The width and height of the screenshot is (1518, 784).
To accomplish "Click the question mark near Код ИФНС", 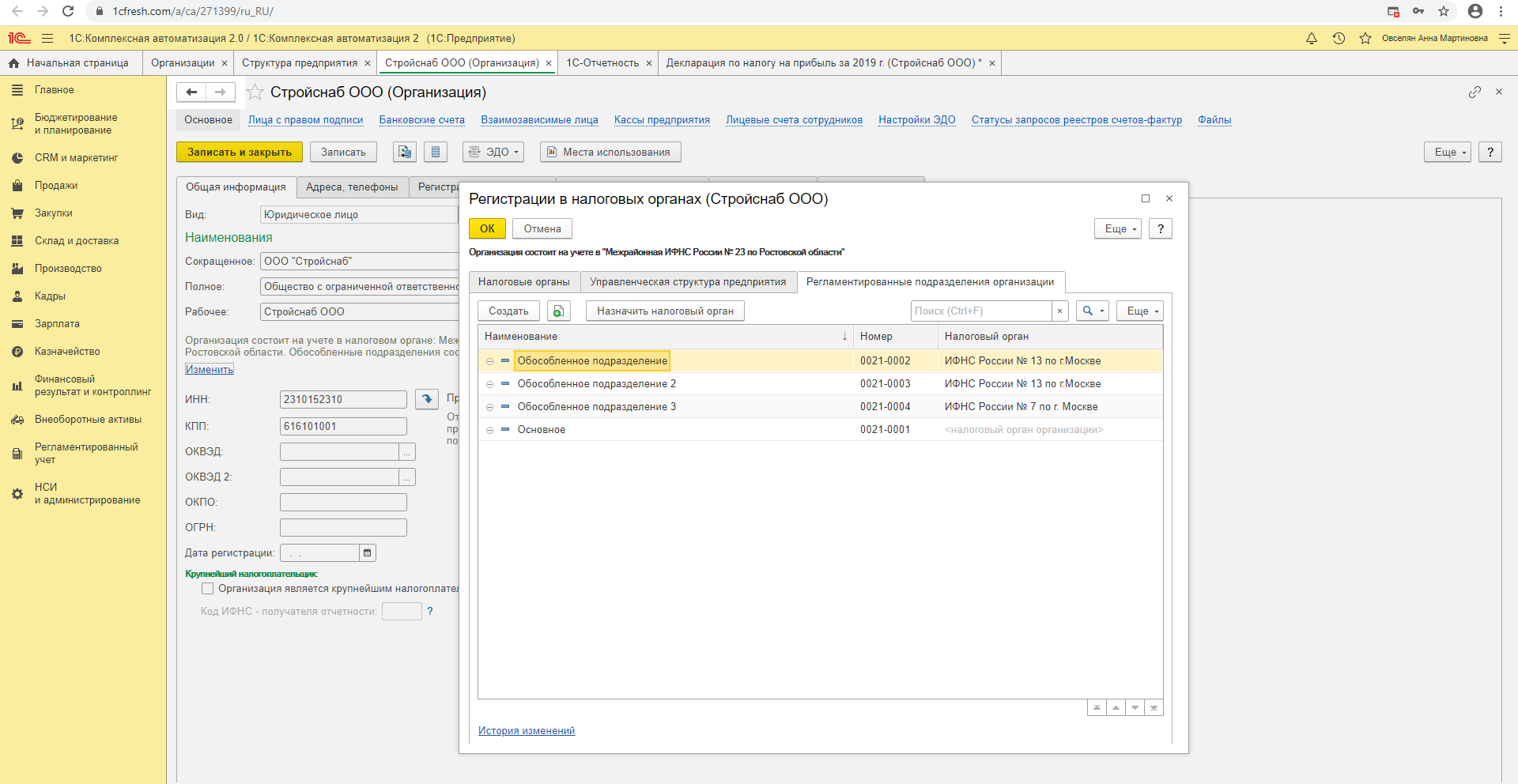I will (x=430, y=611).
